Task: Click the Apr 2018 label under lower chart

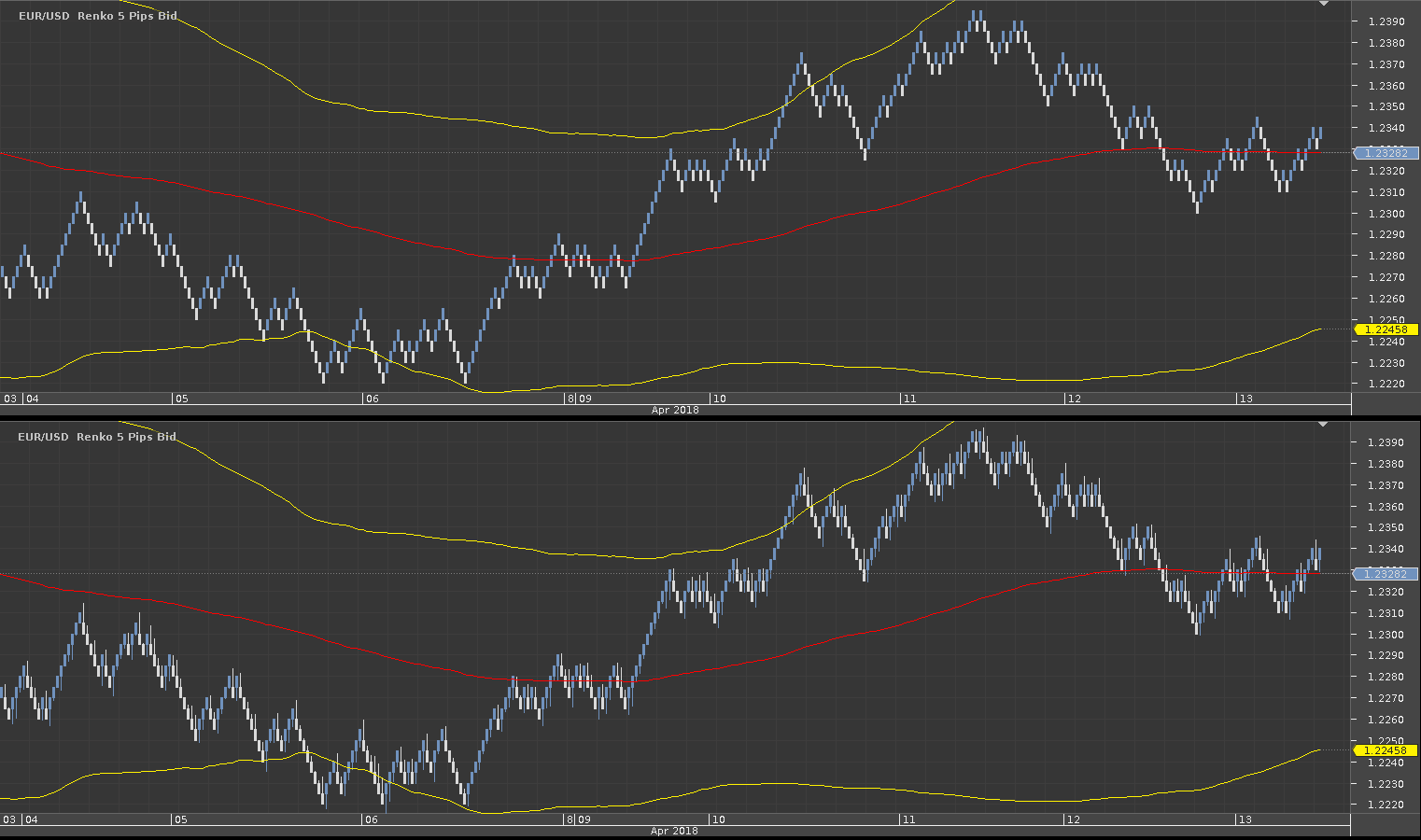Action: point(675,831)
